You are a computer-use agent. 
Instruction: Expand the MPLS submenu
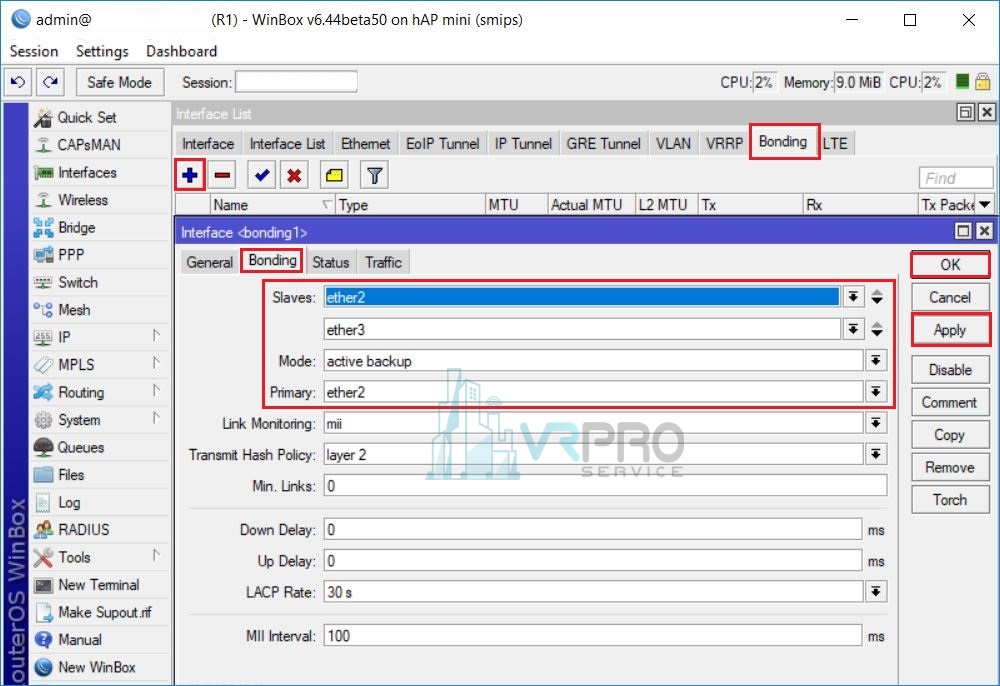point(156,363)
